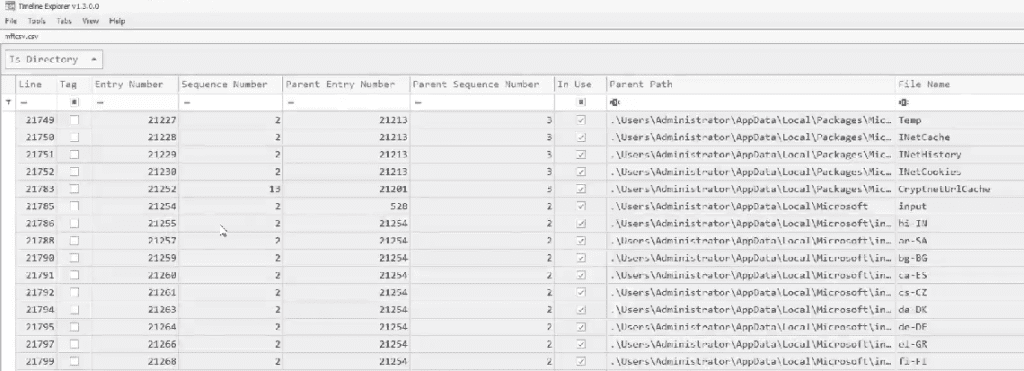Select the el-GR file name cell
1024x371 pixels.
(x=959, y=344)
